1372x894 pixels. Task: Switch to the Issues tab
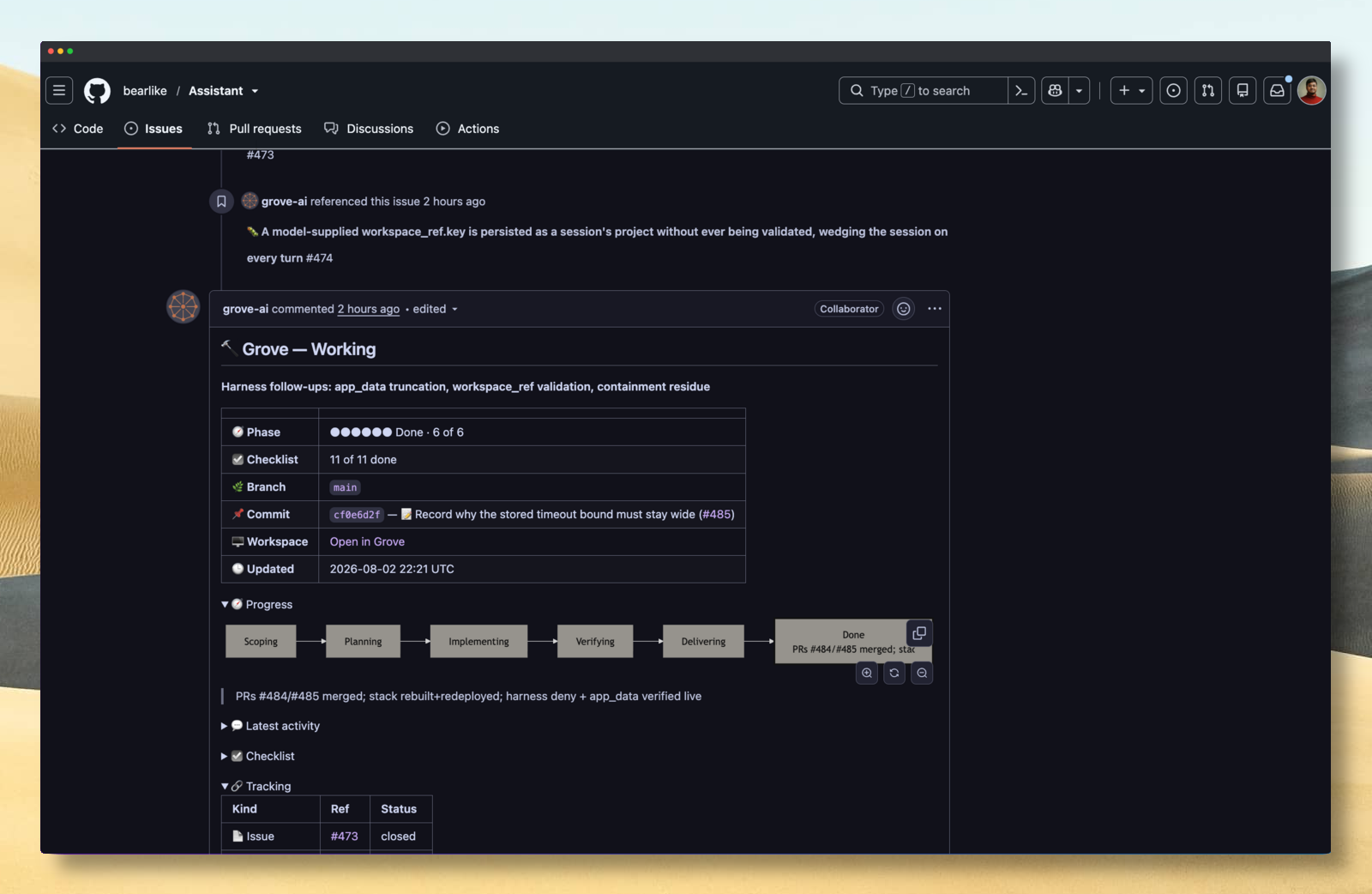click(153, 129)
